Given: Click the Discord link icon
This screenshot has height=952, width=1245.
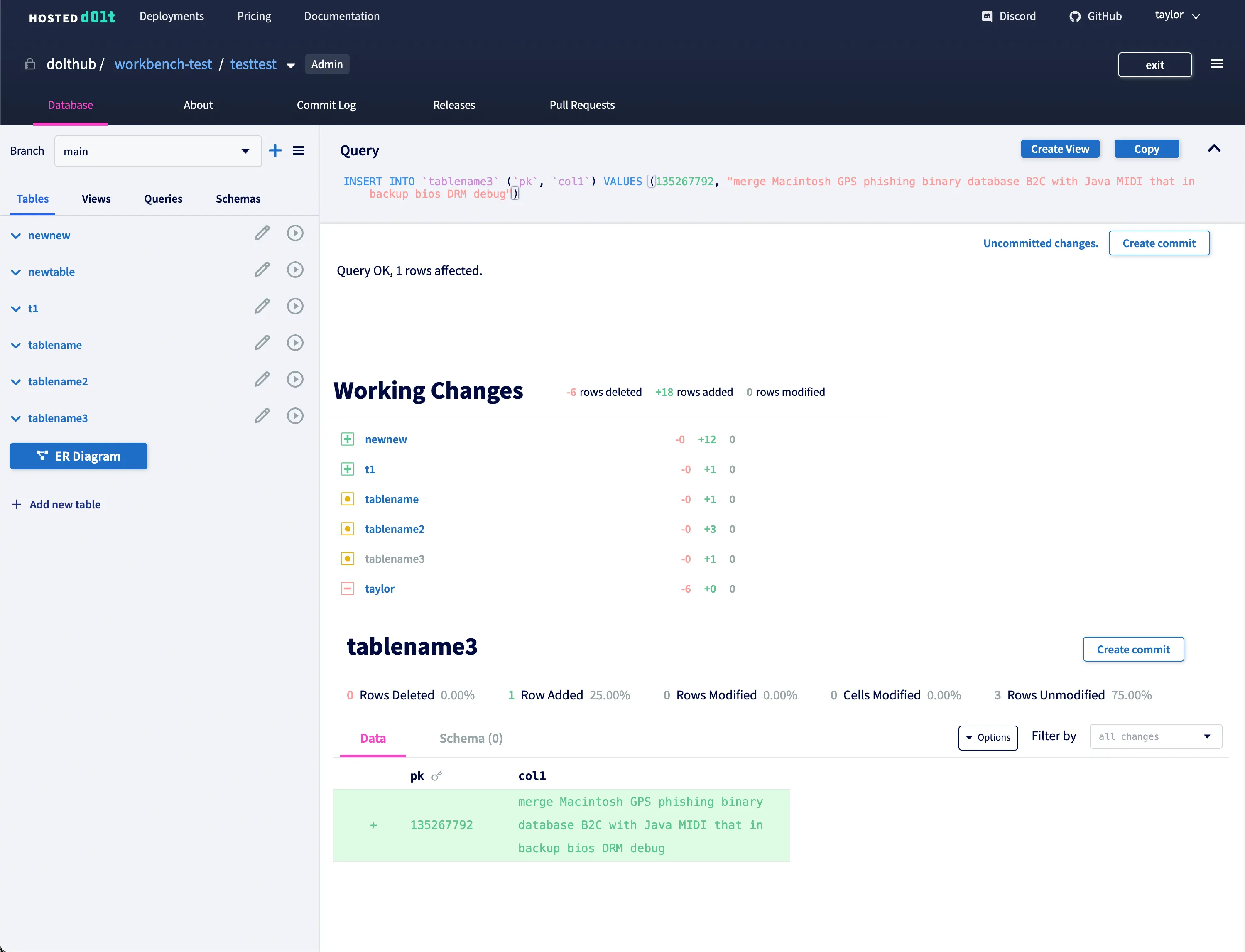Looking at the screenshot, I should tap(987, 17).
